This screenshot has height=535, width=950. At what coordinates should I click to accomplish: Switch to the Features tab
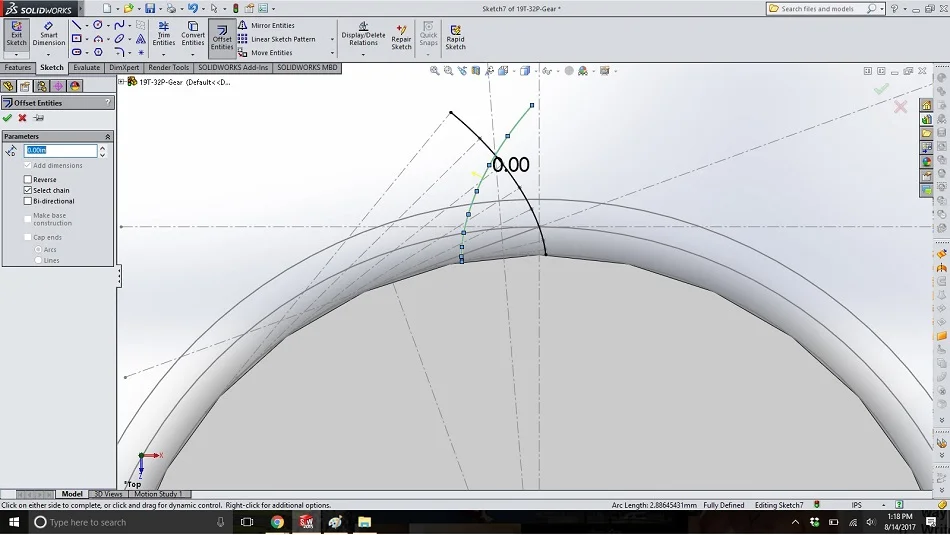coord(18,68)
